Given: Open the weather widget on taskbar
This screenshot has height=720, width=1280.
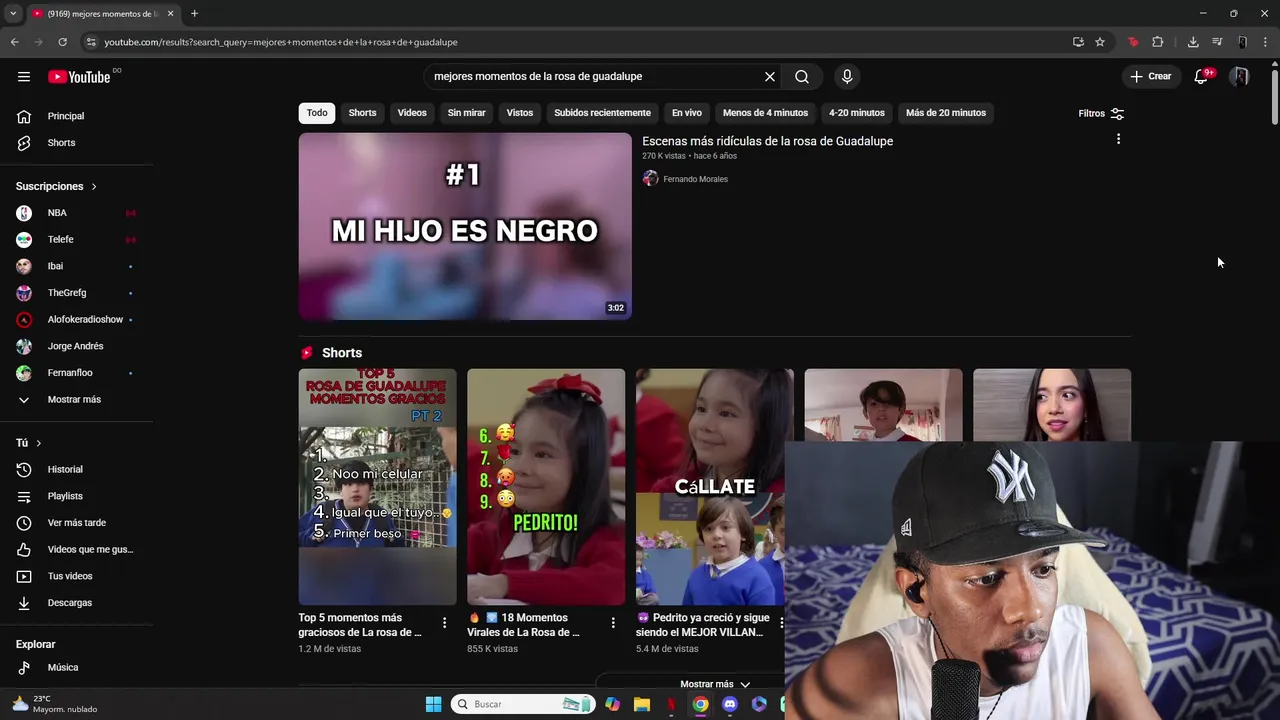Looking at the screenshot, I should [x=55, y=704].
